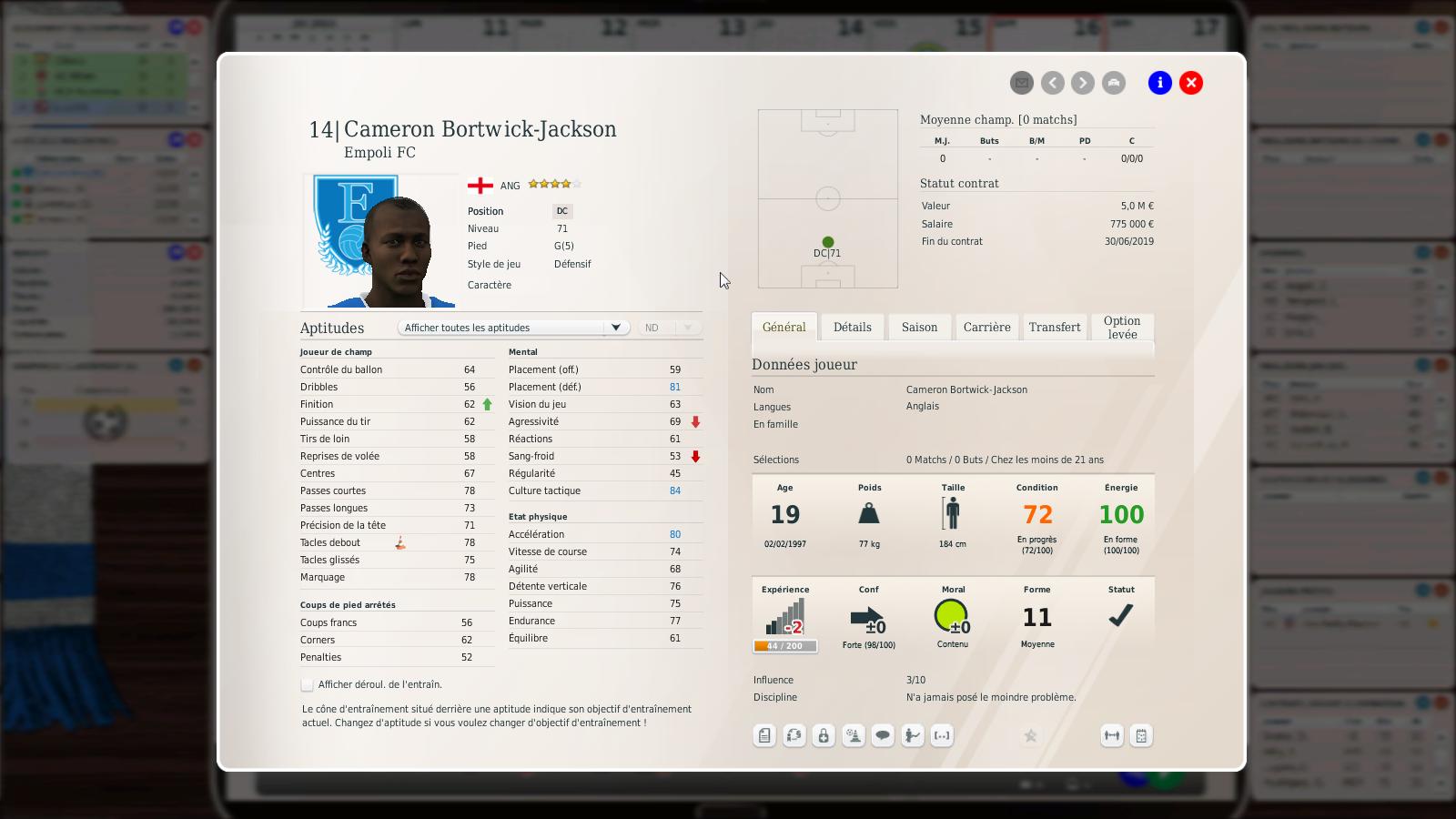
Task: Click the green Moral ball icon
Action: pos(952,617)
